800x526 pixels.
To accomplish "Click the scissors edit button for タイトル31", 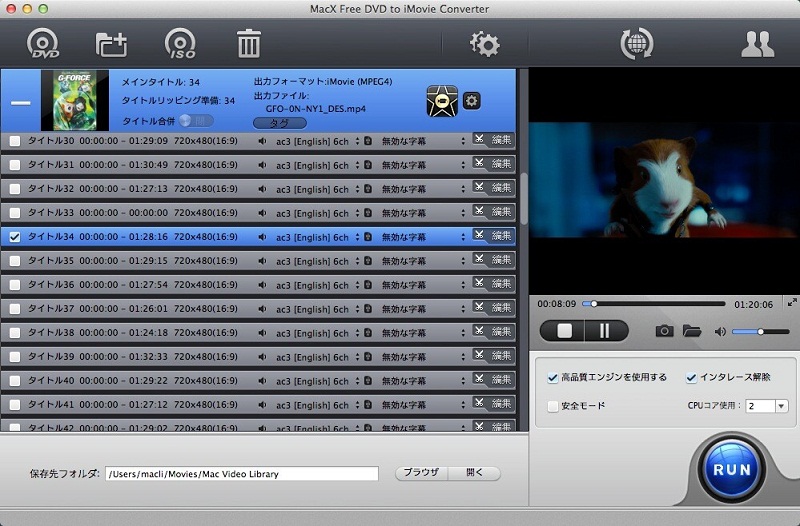I will 493,164.
